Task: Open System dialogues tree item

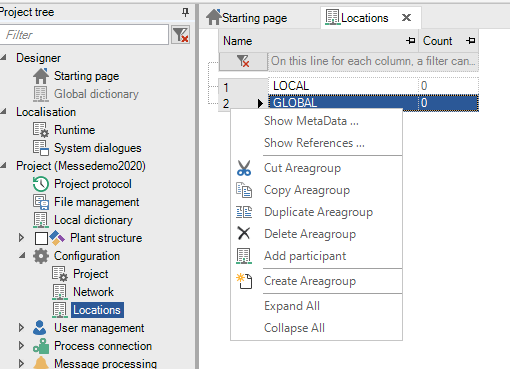Action: coord(98,148)
